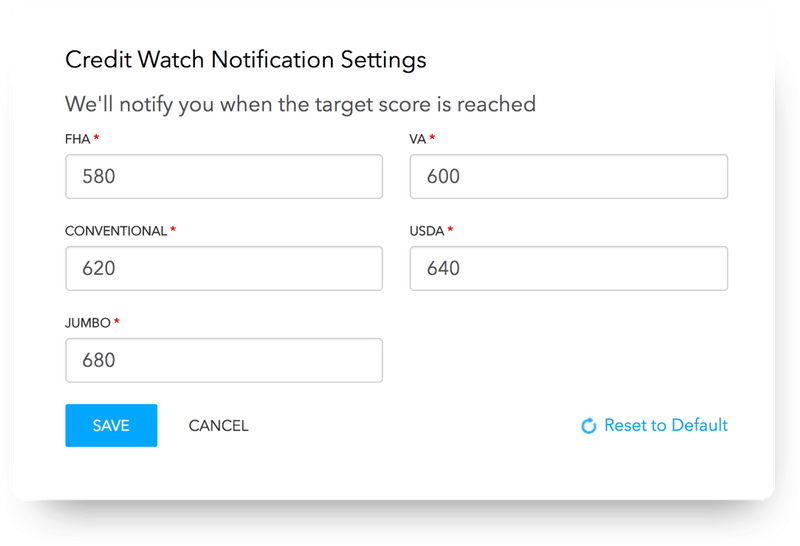Click the red required asterisk beside FHA
Viewport: 800px width, 546px height.
point(96,137)
